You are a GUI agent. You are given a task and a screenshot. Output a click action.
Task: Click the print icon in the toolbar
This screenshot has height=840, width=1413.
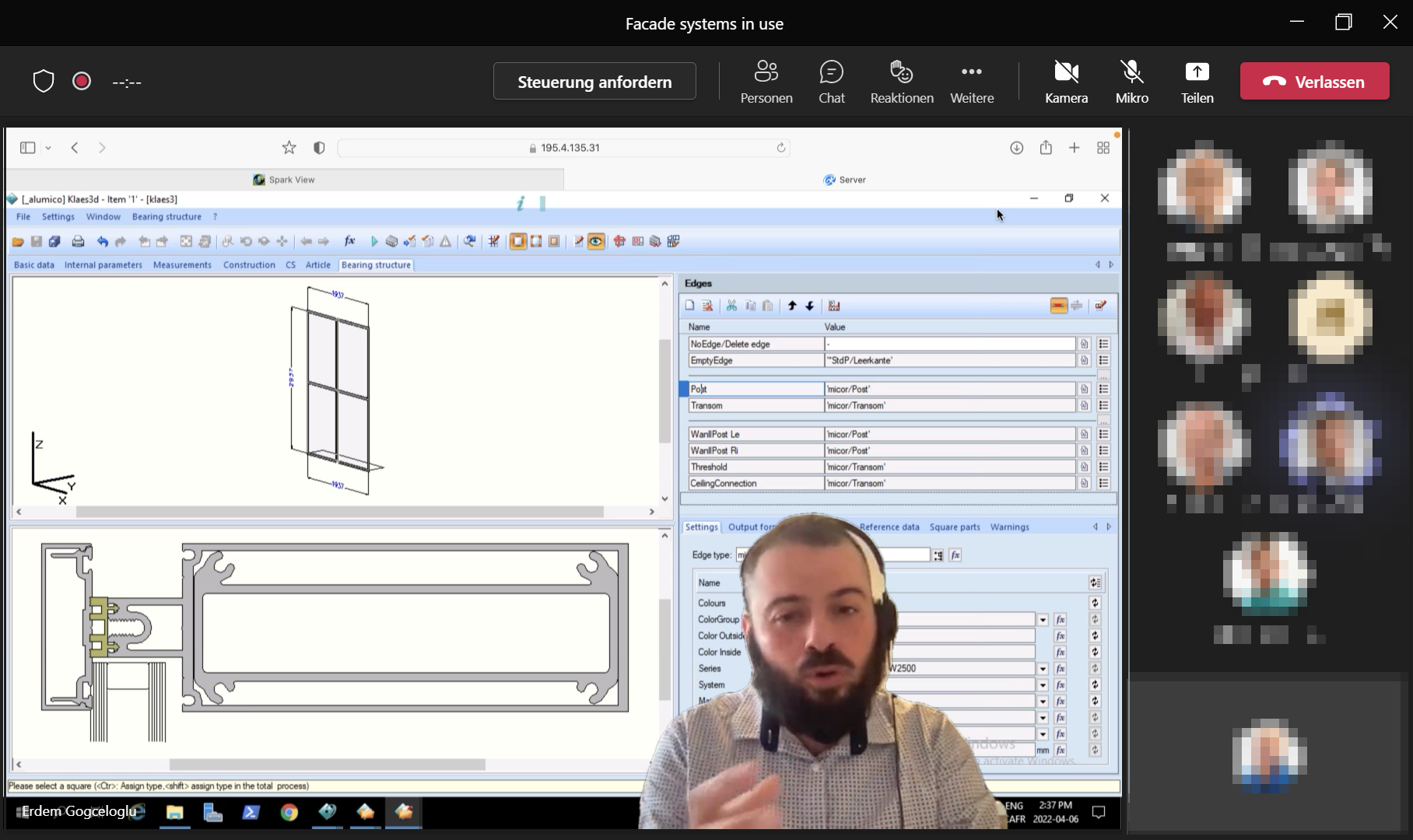78,242
